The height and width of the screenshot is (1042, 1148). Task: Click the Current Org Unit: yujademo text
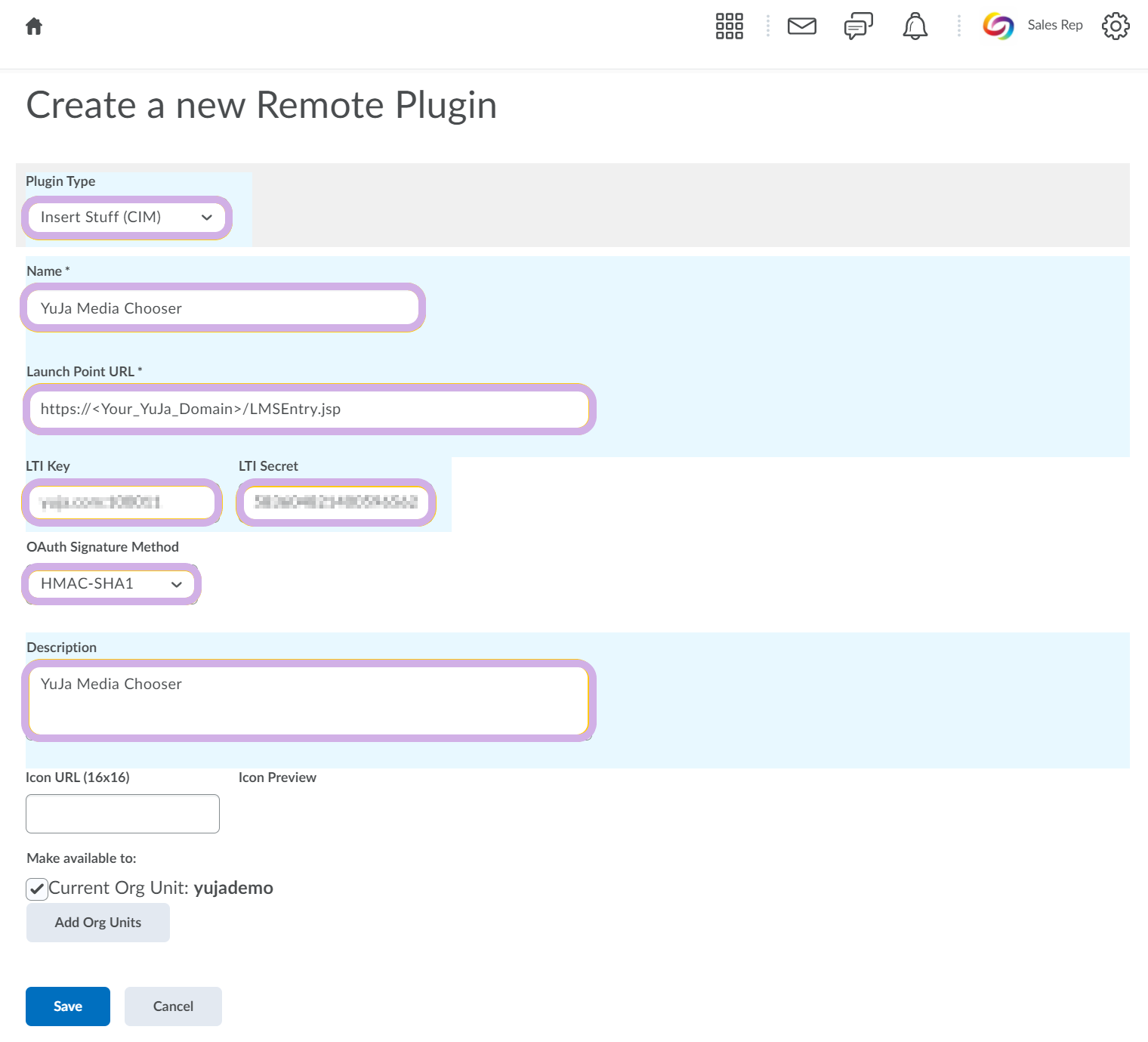pyautogui.click(x=161, y=888)
